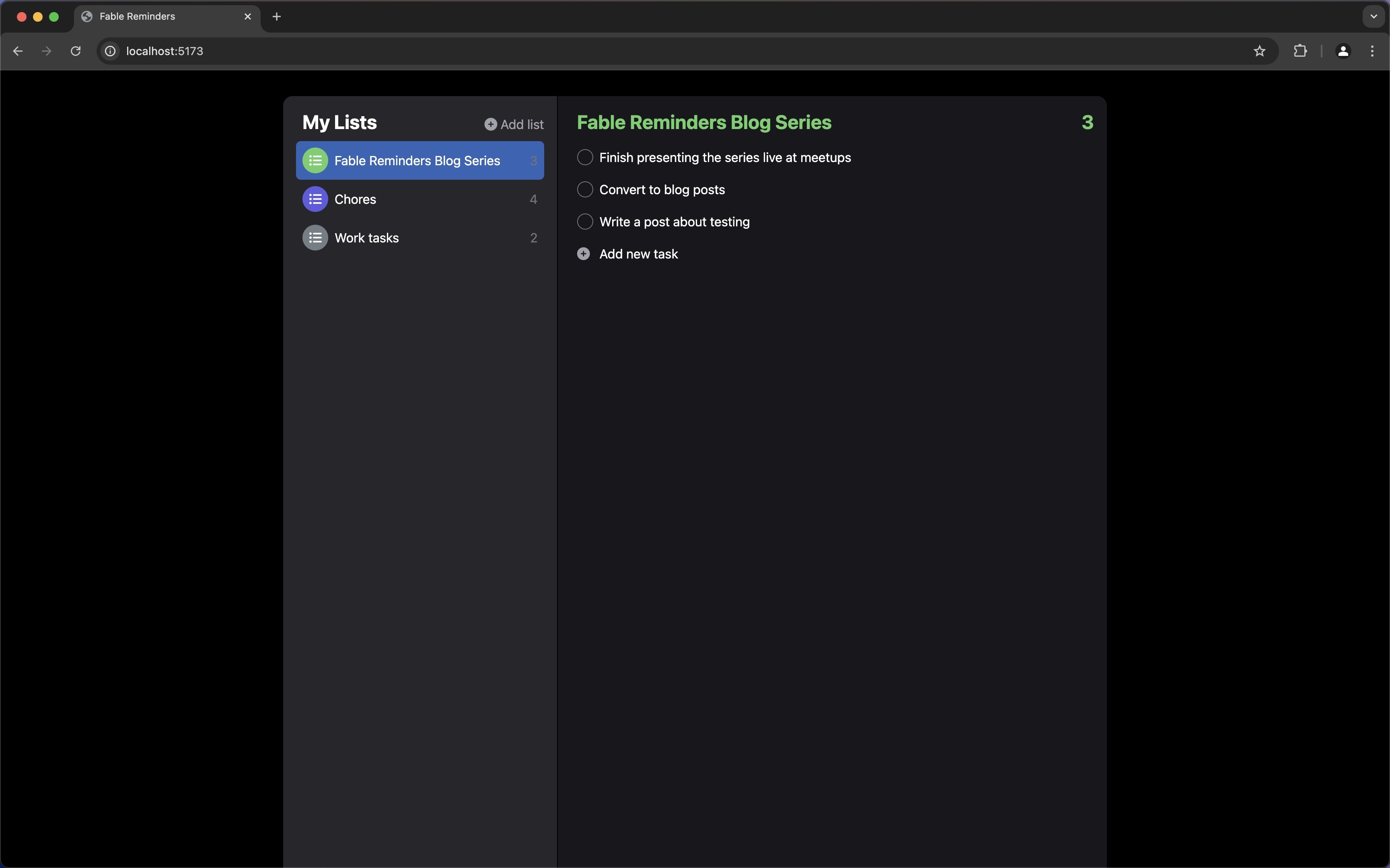Click the green task count 3 in header
Screen dimensions: 1390x868
click(x=1088, y=122)
